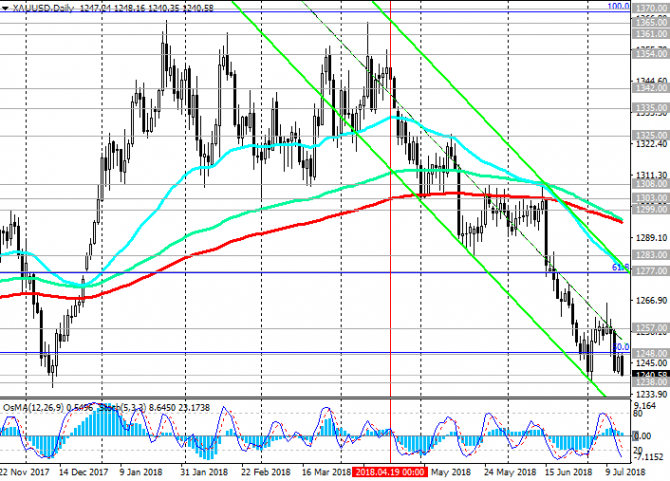The image size is (670, 481).
Task: Click the 1277.00 price level label
Action: (650, 271)
